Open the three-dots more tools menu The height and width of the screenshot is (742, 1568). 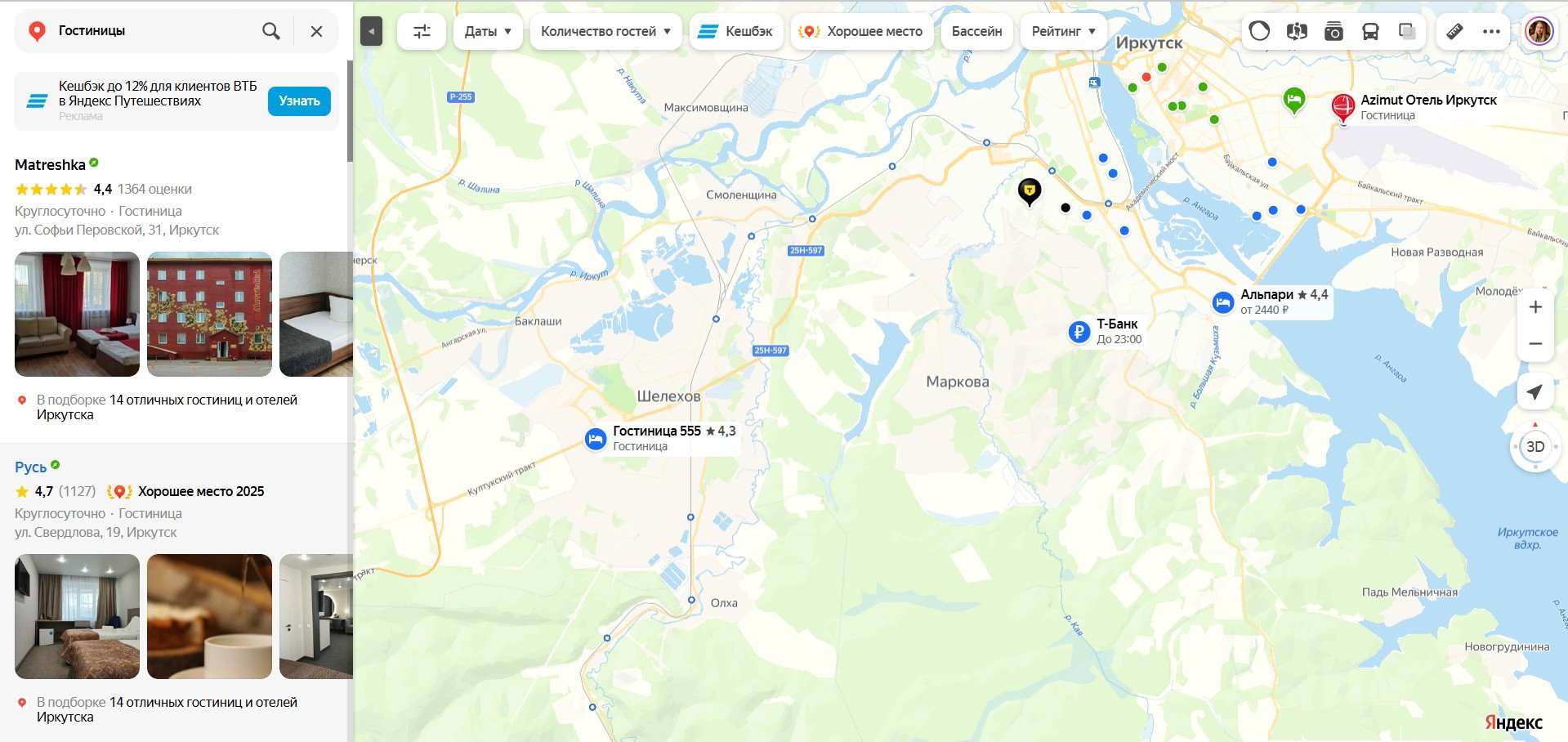[1491, 32]
